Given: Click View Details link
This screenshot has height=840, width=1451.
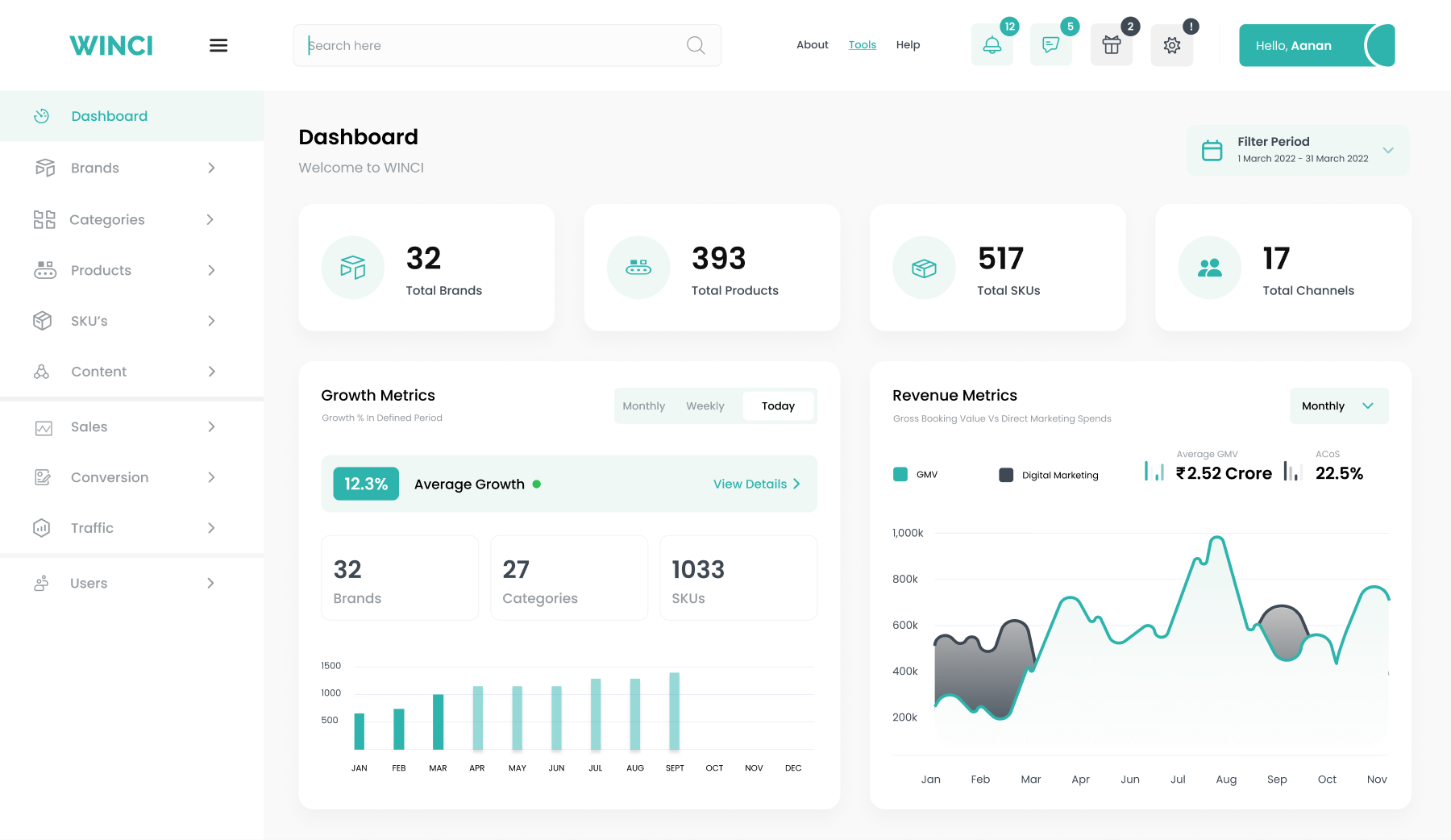Looking at the screenshot, I should click(x=756, y=484).
